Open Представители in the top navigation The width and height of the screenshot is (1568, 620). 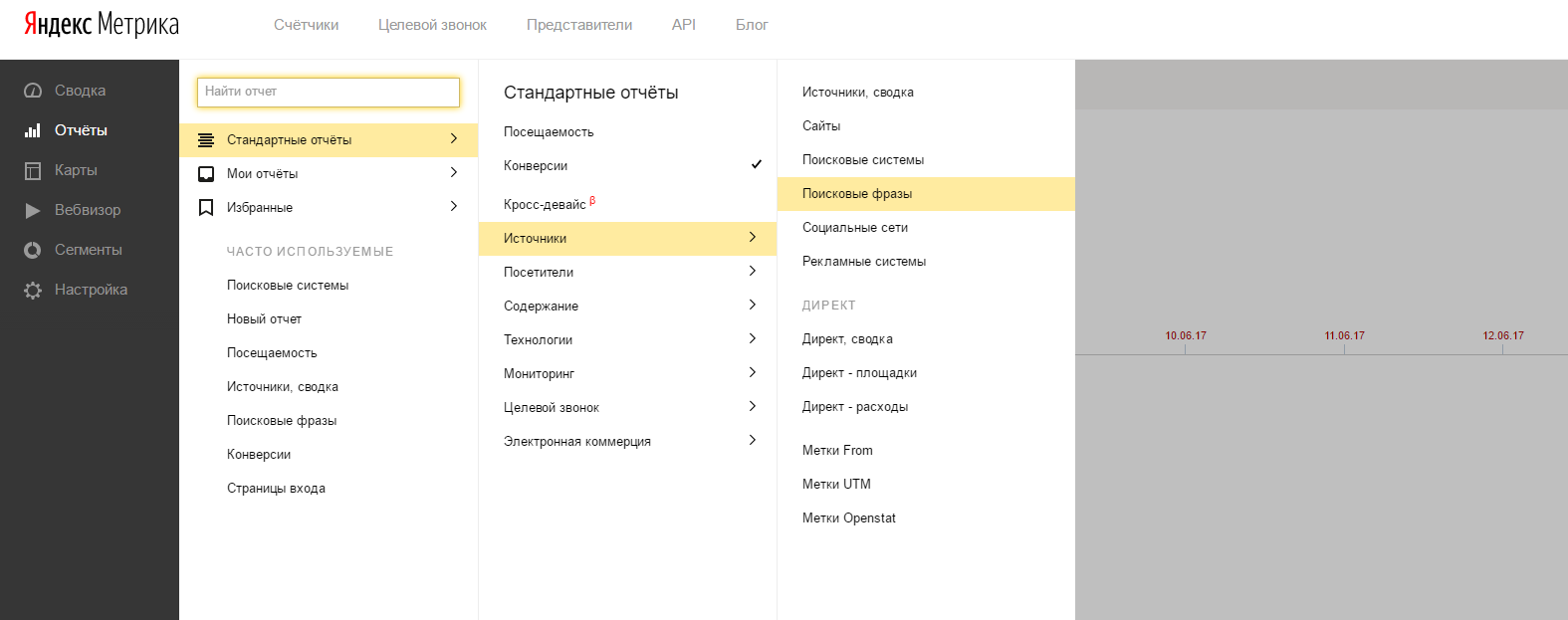pyautogui.click(x=579, y=25)
